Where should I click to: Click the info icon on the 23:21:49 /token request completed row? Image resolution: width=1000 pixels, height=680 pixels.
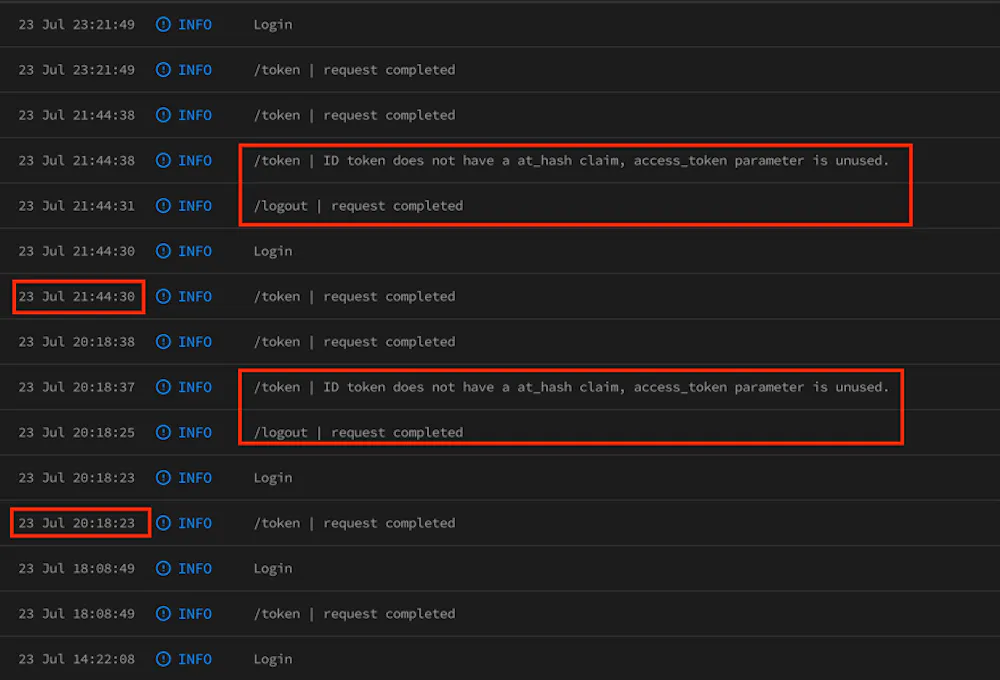pyautogui.click(x=163, y=70)
